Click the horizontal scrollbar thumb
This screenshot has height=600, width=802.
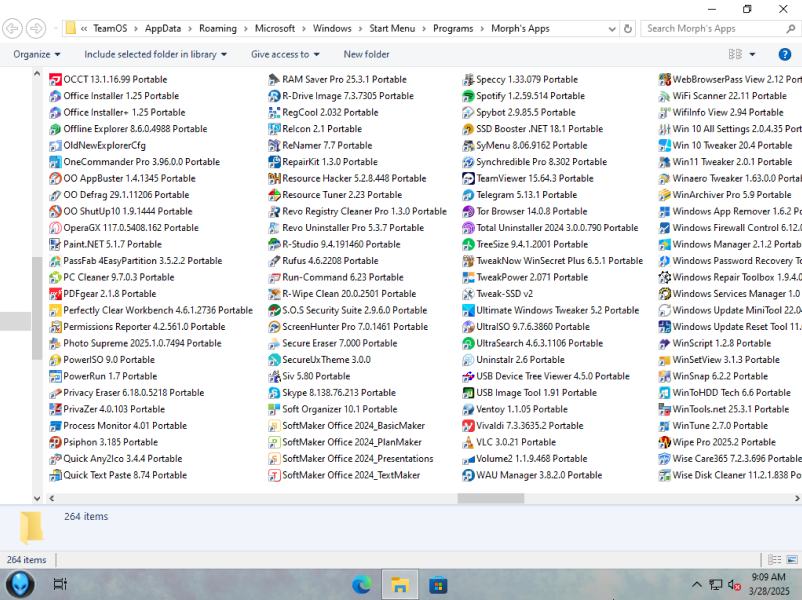click(491, 498)
